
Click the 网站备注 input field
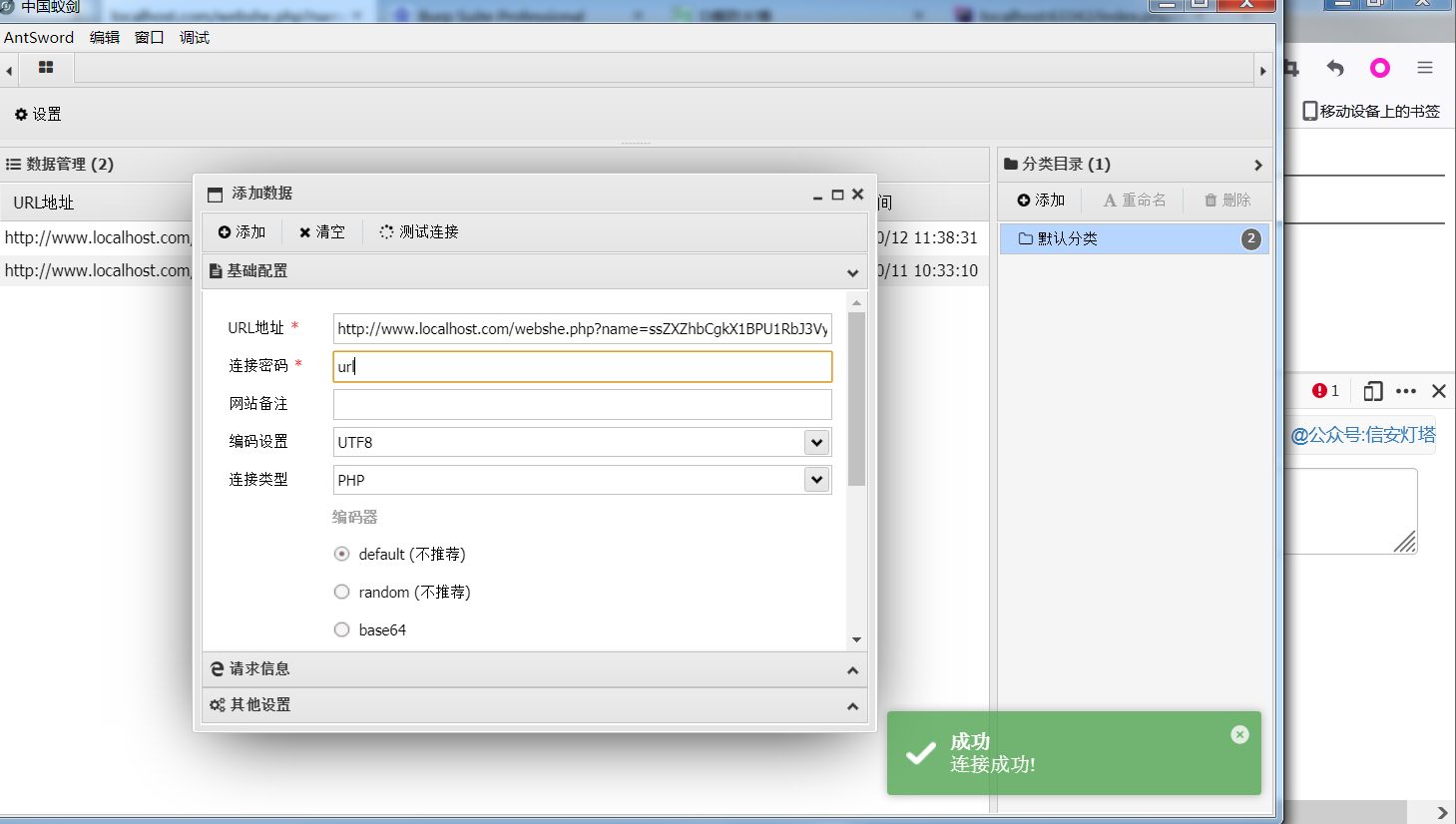click(x=582, y=404)
